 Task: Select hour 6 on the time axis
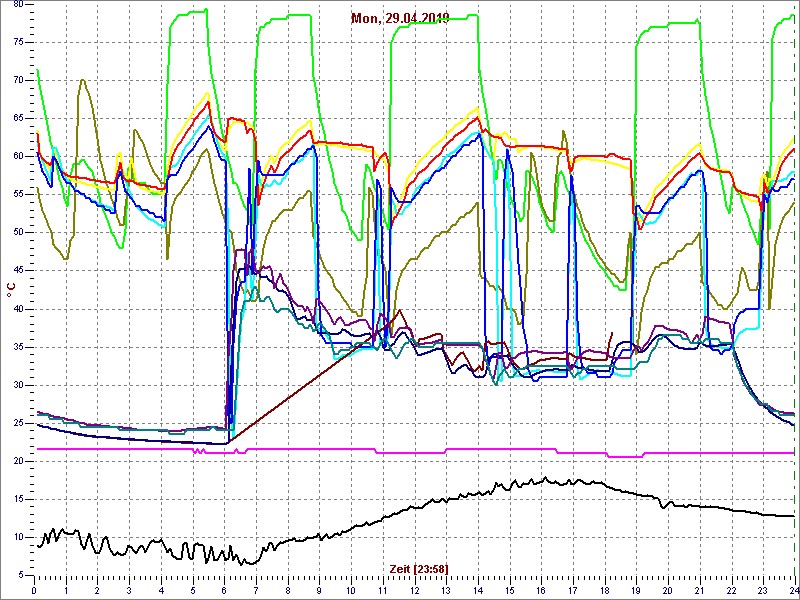tap(224, 590)
